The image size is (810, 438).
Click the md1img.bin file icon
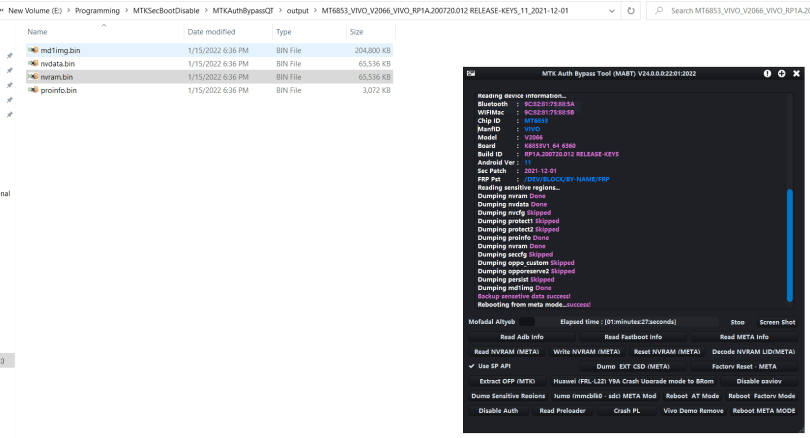point(33,50)
